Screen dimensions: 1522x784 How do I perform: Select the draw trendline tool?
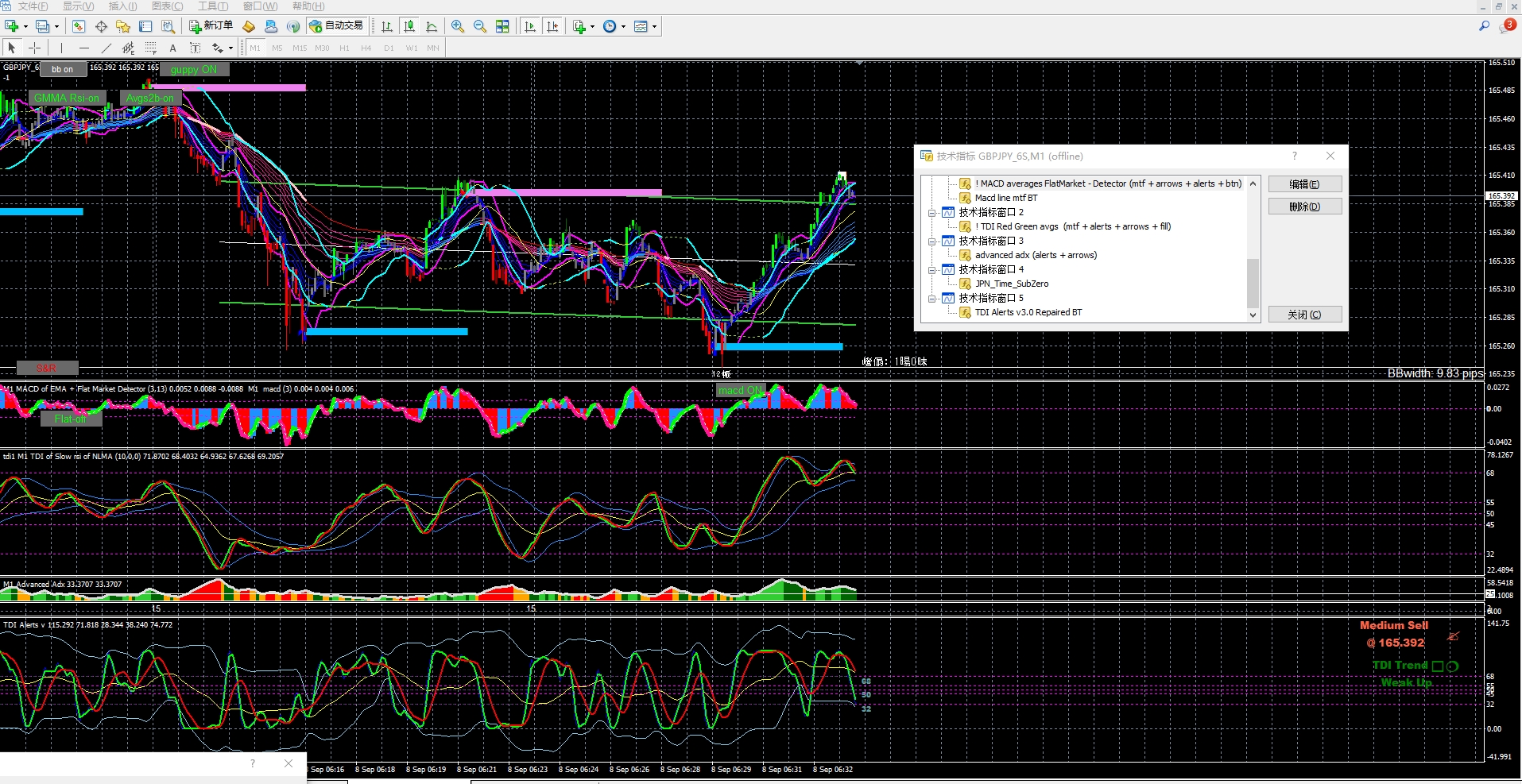click(x=106, y=48)
